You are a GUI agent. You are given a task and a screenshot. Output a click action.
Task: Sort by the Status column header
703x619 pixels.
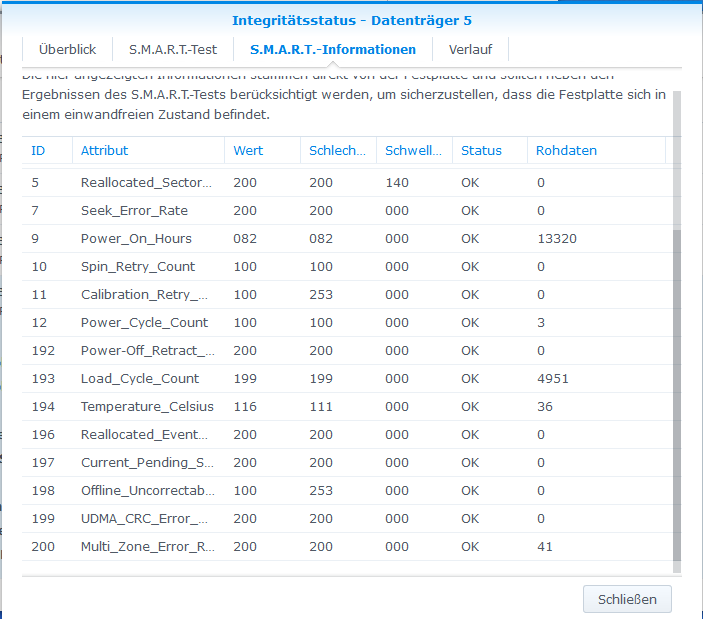[x=490, y=151]
